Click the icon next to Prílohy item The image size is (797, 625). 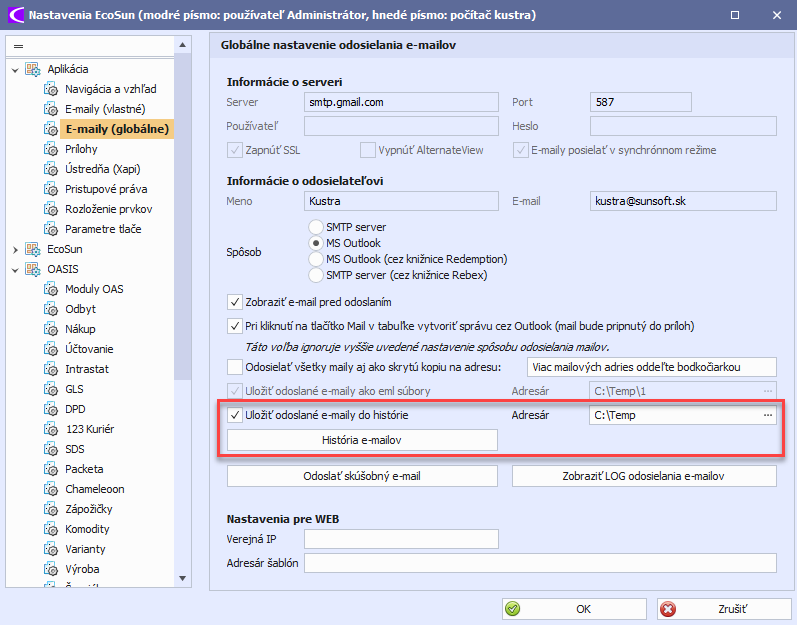(51, 149)
